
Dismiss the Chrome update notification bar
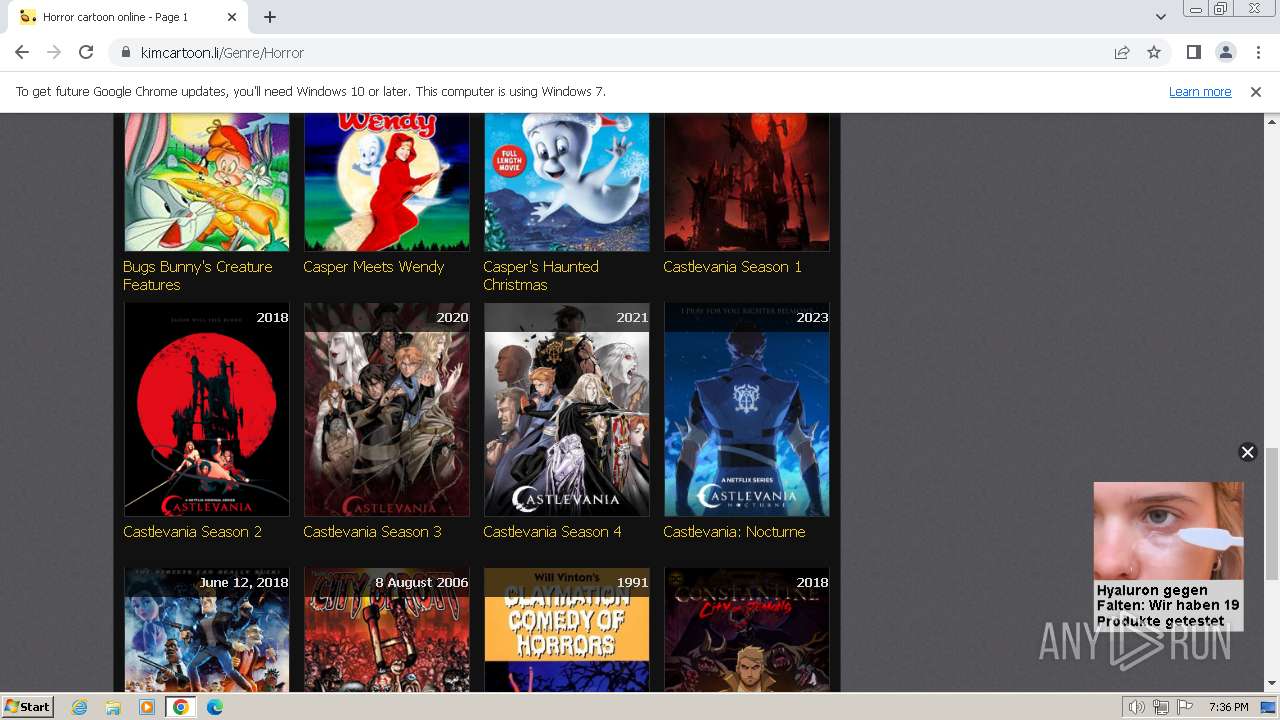tap(1256, 91)
